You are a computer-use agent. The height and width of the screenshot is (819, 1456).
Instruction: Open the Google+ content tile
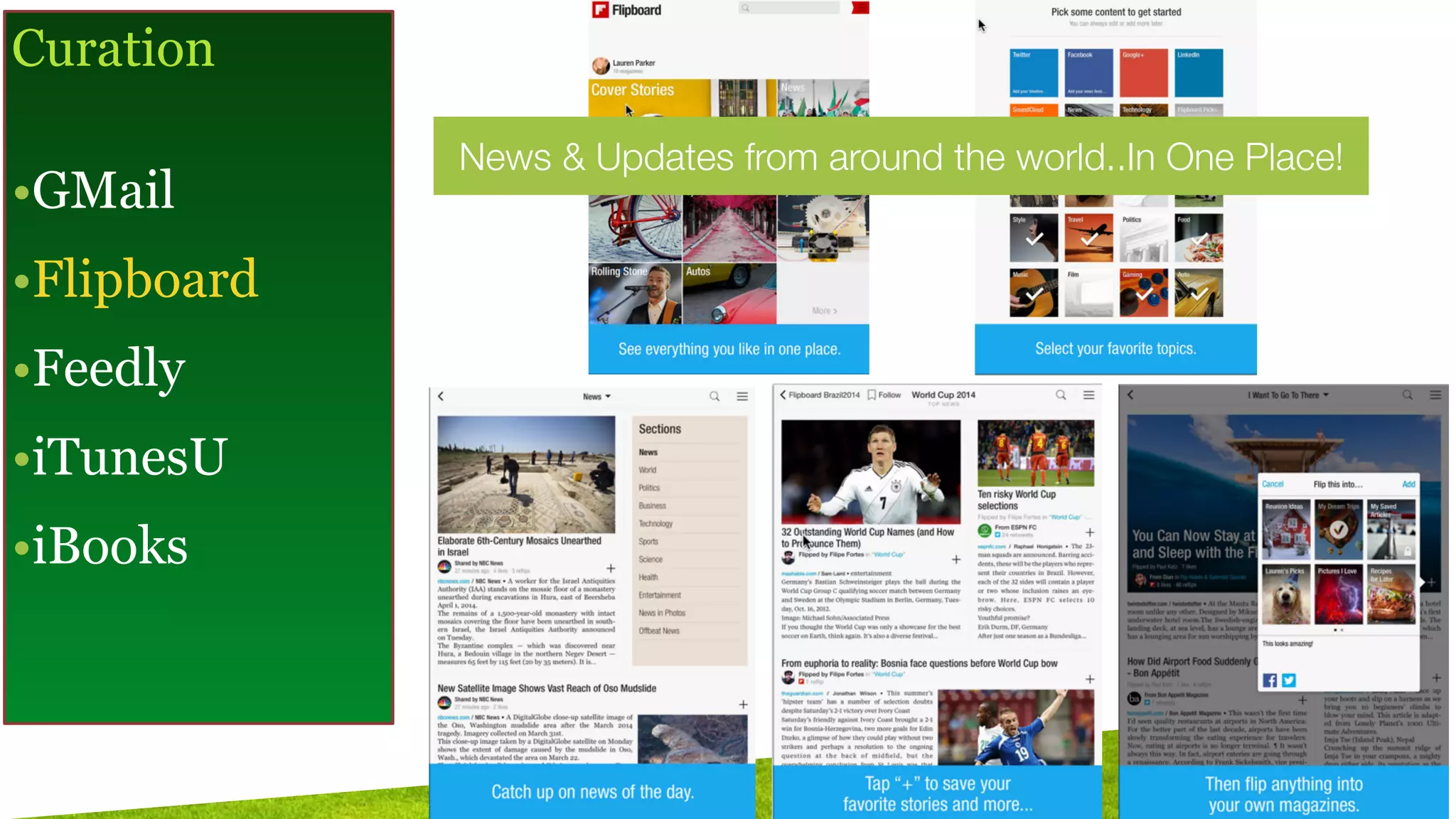[1144, 73]
